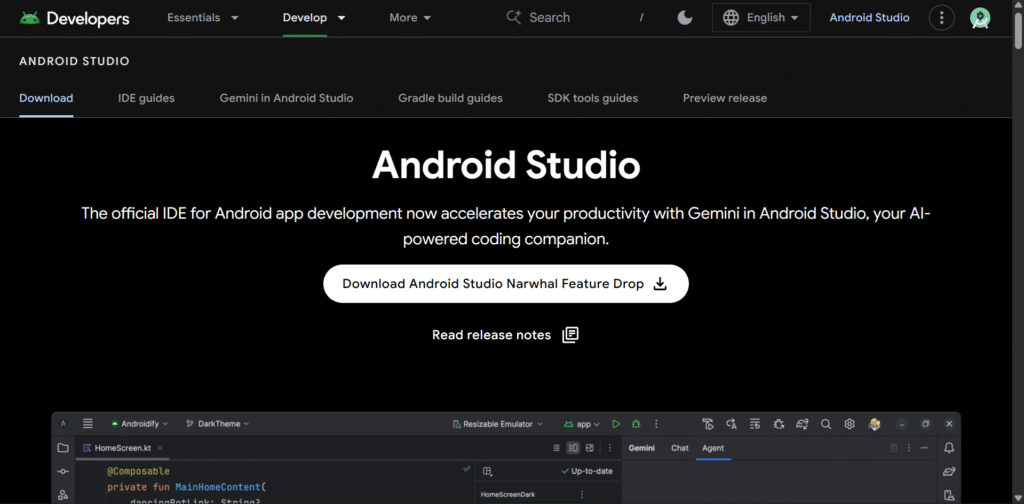
Task: Click the Android Studio logo in IDE toolbar
Action: (x=63, y=424)
